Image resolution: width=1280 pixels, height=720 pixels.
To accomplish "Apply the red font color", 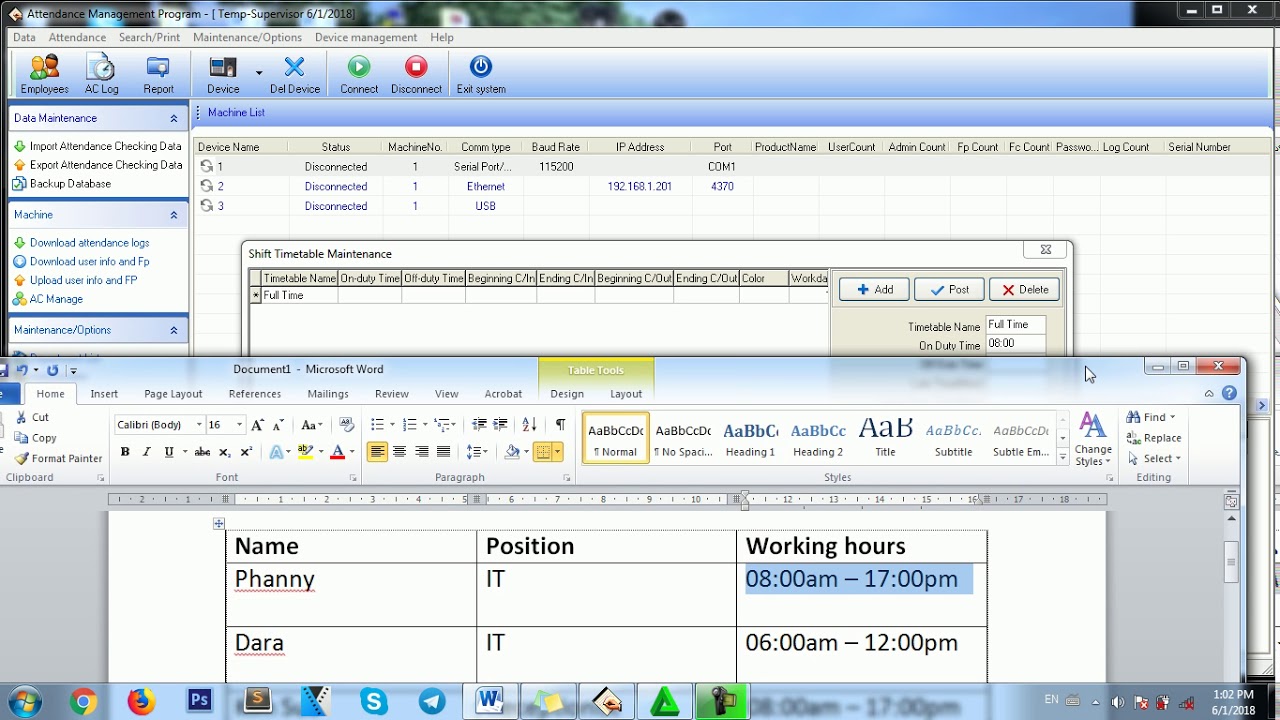I will 338,452.
